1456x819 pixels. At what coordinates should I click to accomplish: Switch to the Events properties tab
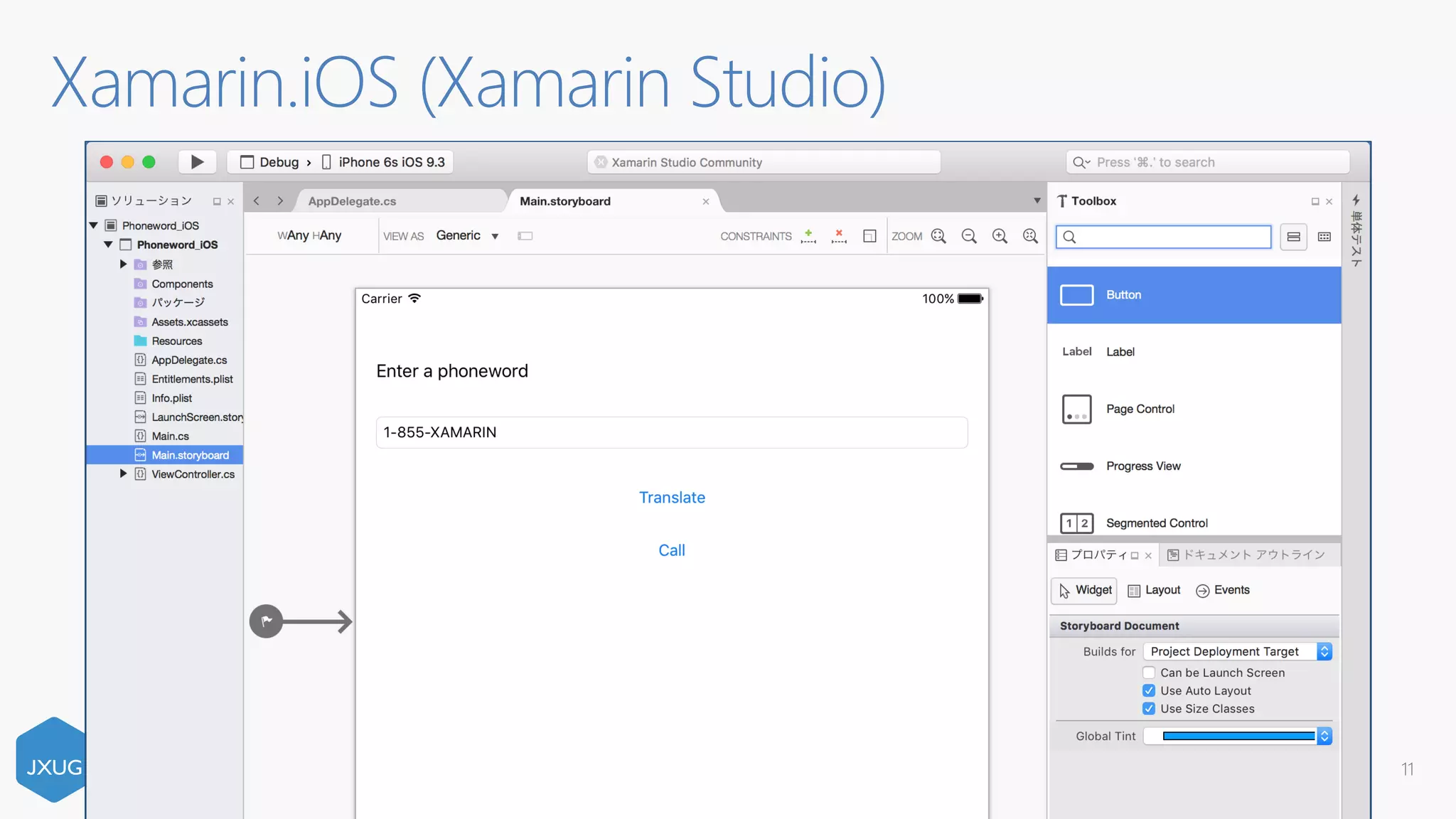click(1223, 590)
